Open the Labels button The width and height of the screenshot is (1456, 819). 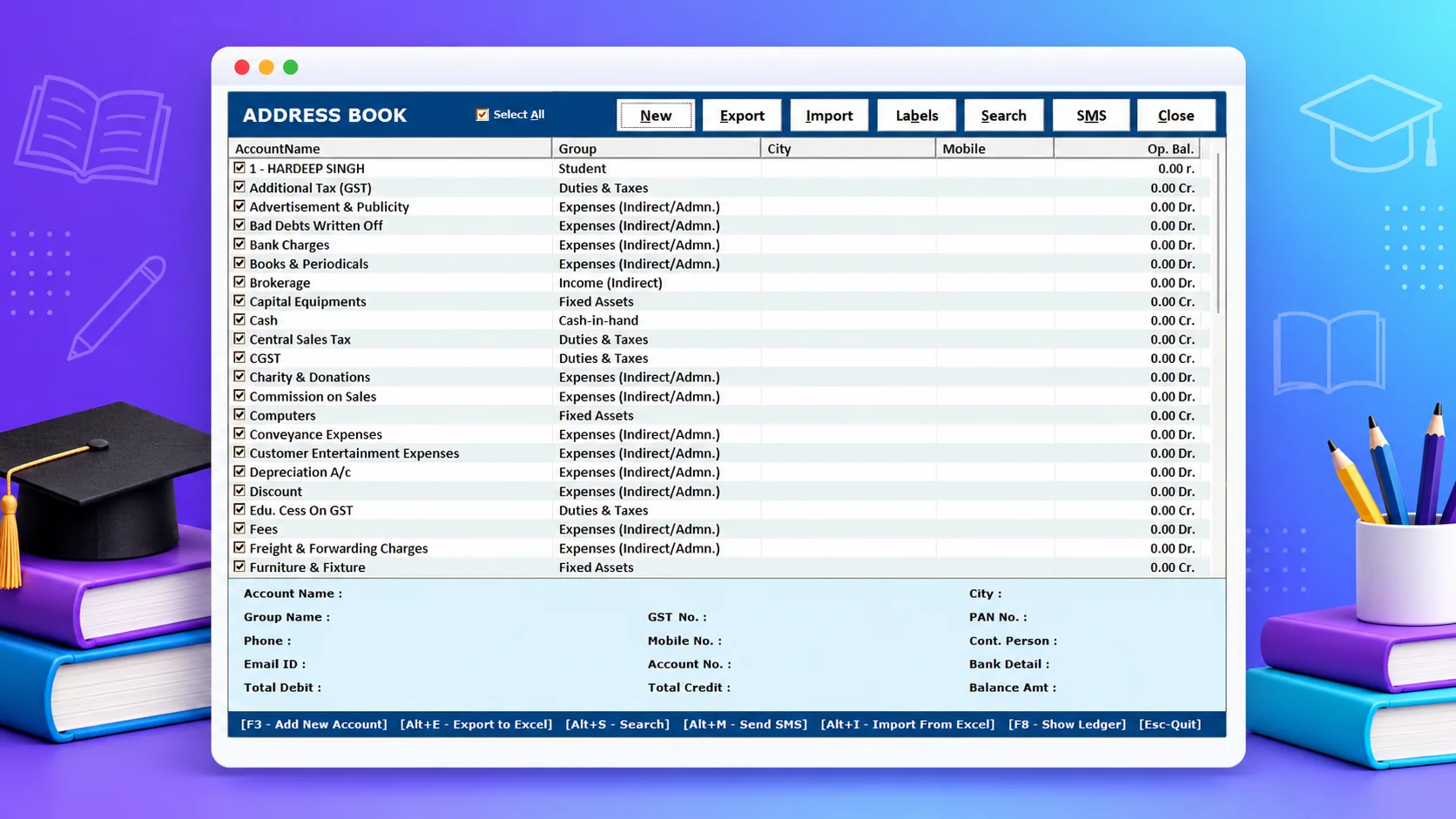tap(916, 115)
